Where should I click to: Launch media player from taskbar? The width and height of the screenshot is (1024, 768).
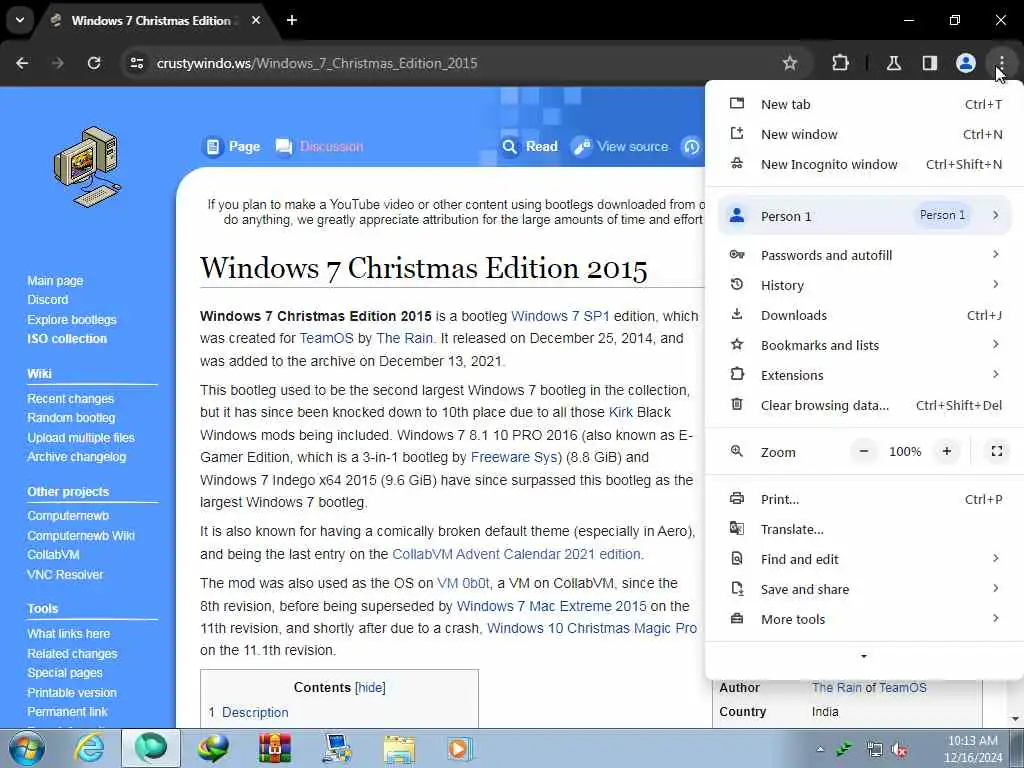click(459, 748)
